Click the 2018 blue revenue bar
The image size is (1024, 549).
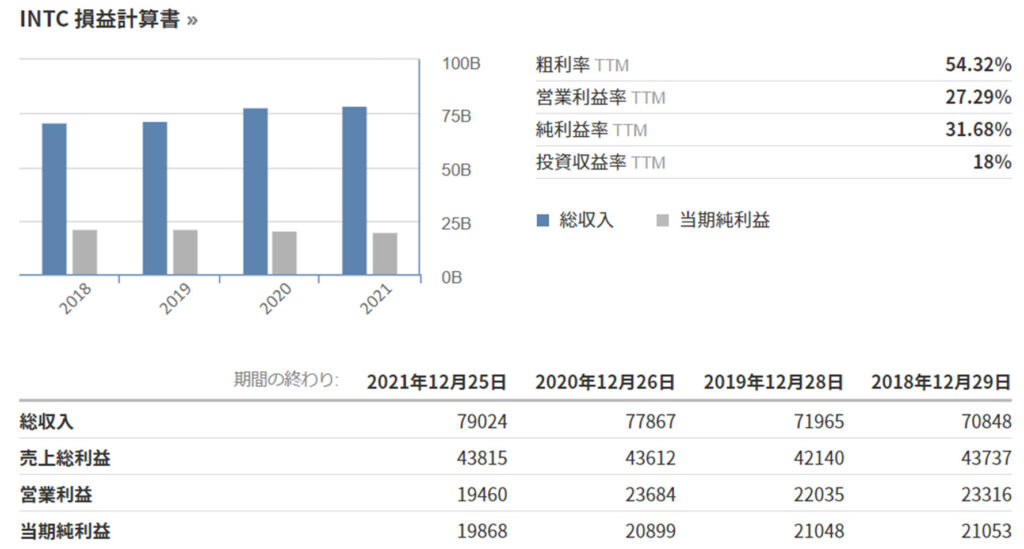54,199
